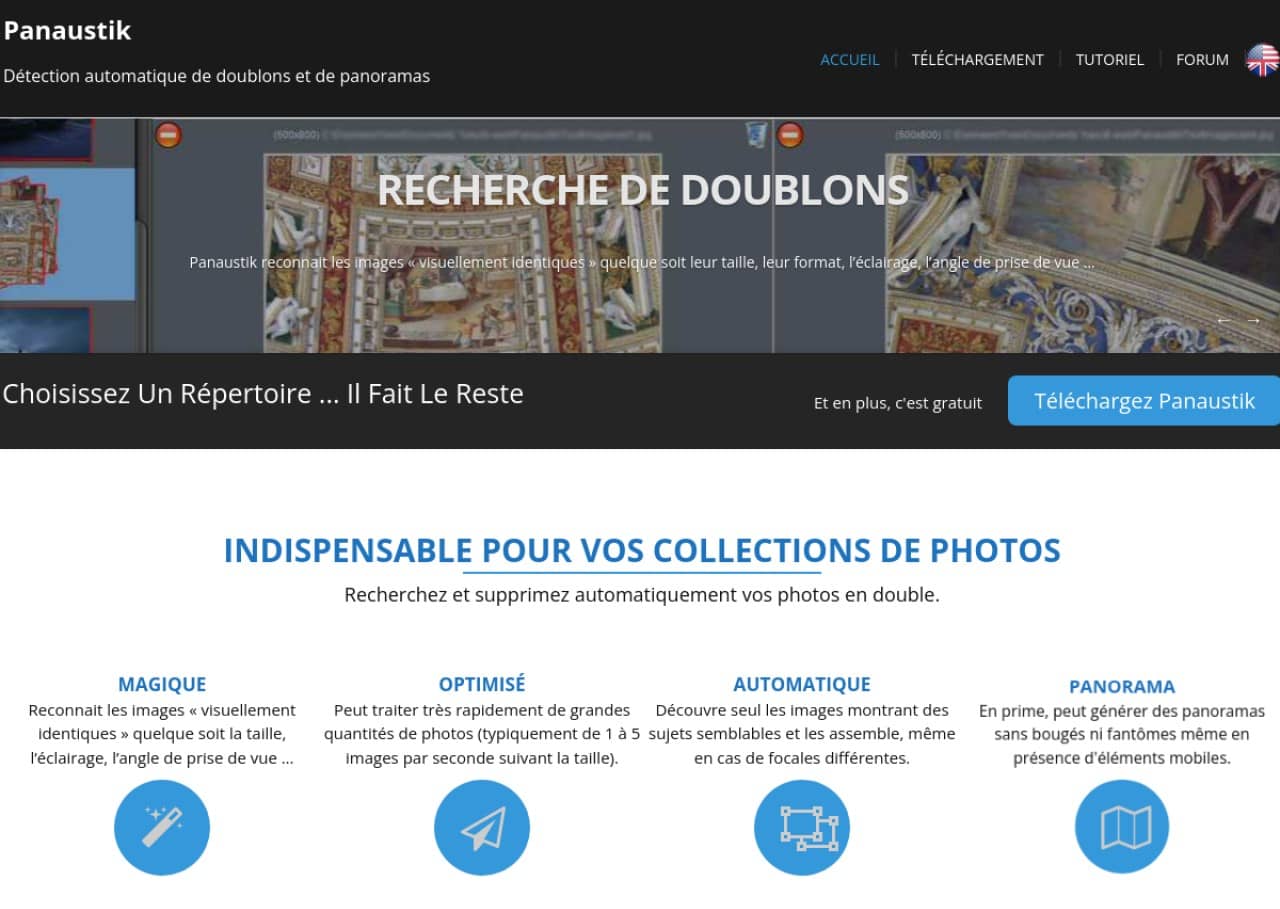This screenshot has width=1280, height=909.
Task: Click the 'INDISPENSABLE POUR VOS COLLECTIONS DE PHOTOS' heading
Action: (x=642, y=550)
